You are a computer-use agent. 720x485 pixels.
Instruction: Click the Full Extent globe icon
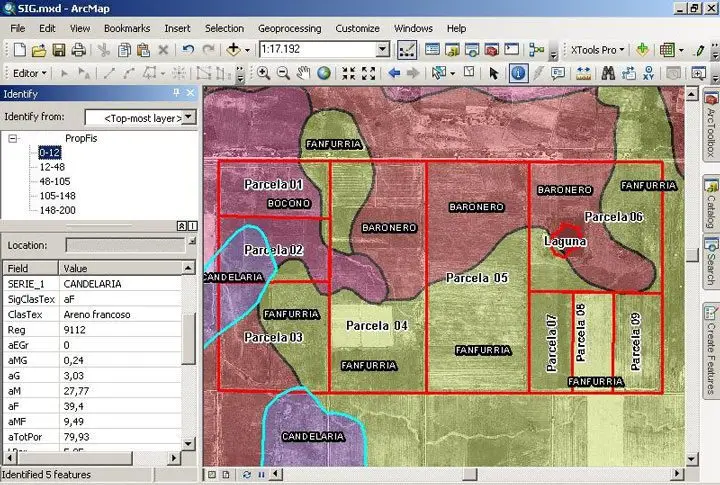(324, 73)
